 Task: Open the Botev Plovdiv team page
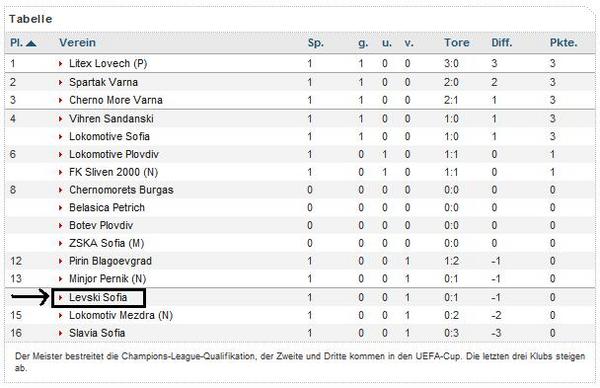(101, 225)
